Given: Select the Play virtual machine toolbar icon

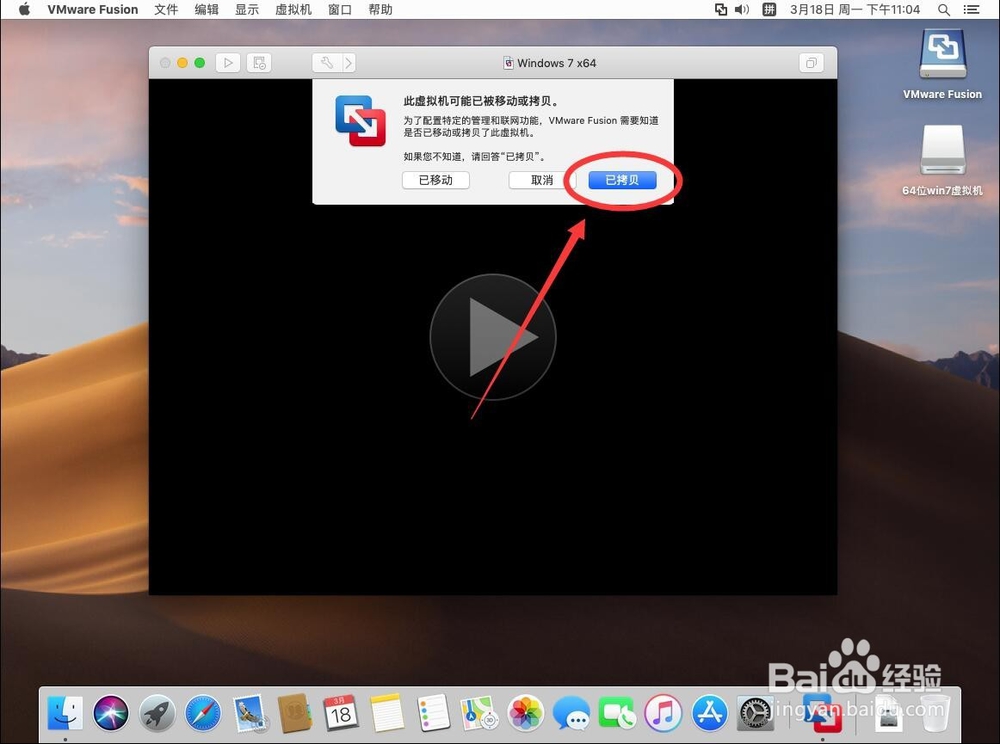Looking at the screenshot, I should tap(228, 62).
